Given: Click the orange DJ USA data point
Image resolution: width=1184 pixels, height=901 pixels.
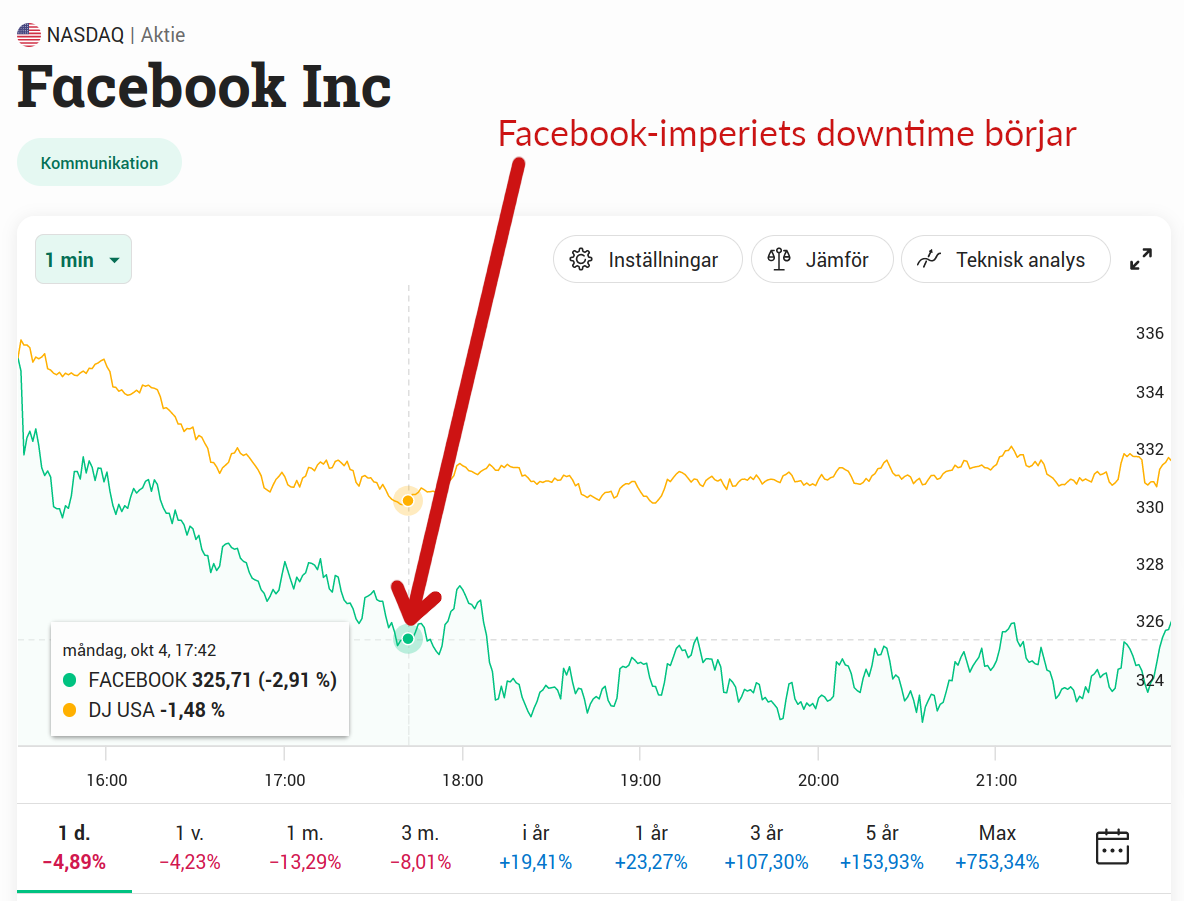Looking at the screenshot, I should pos(408,500).
